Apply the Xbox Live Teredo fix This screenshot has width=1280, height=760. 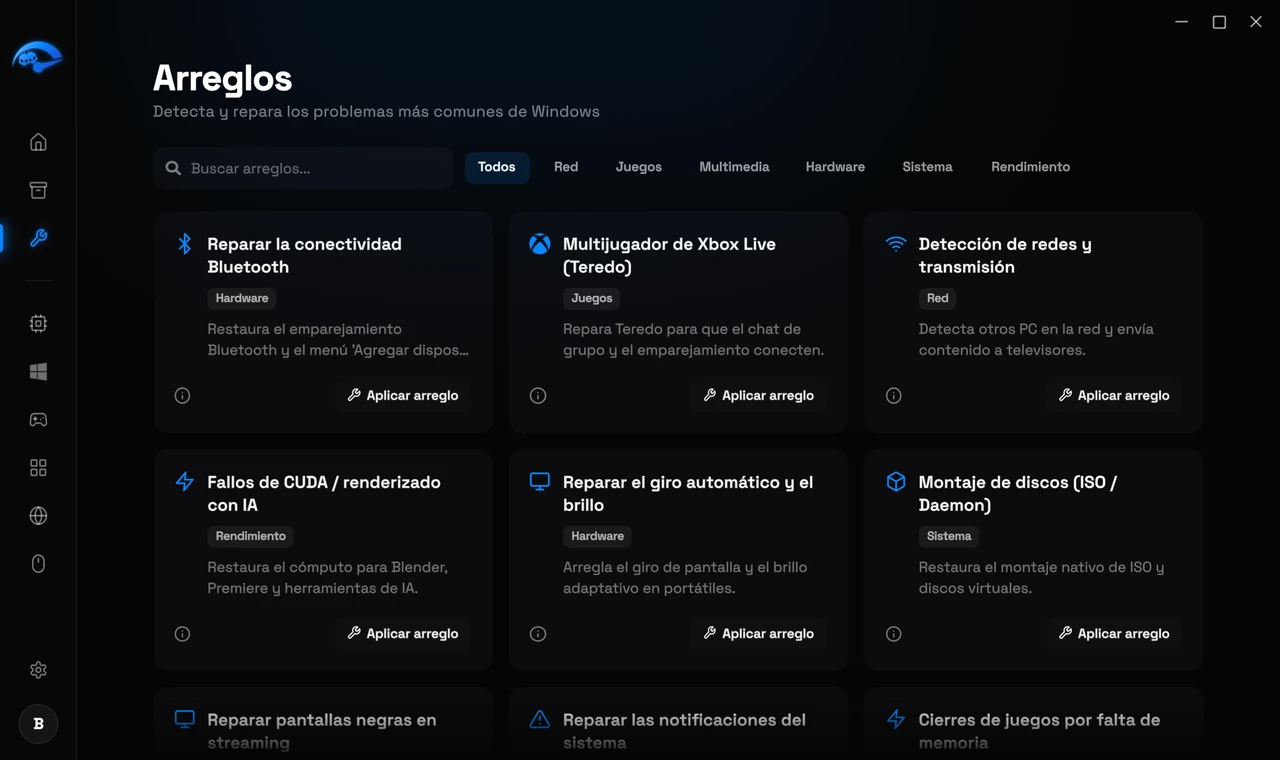pos(759,396)
